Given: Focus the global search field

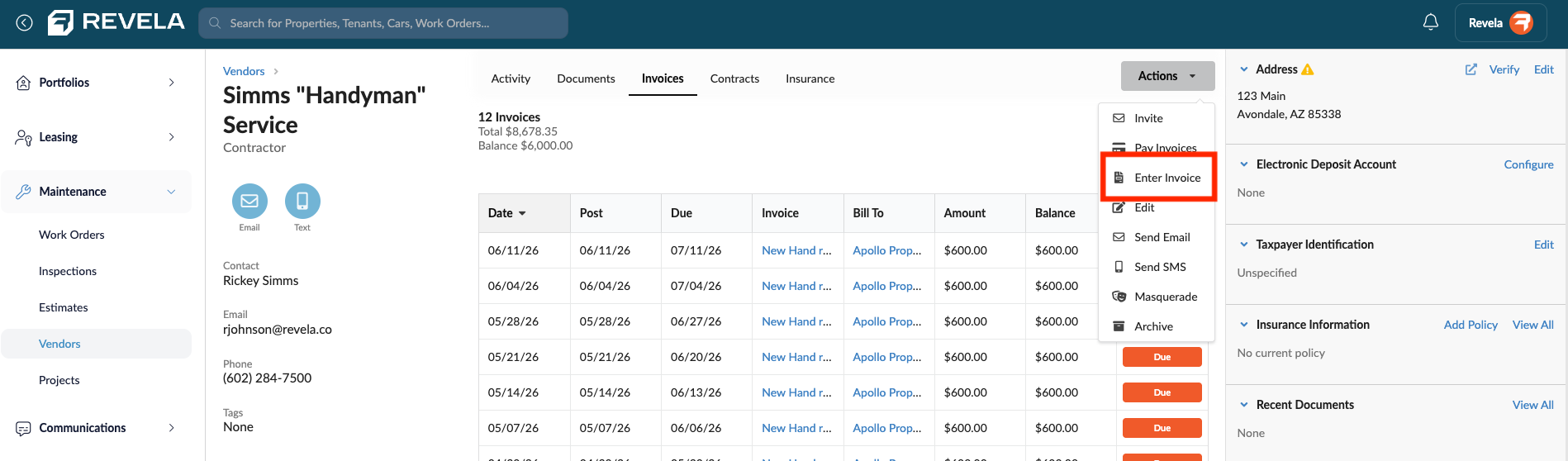Looking at the screenshot, I should point(383,23).
